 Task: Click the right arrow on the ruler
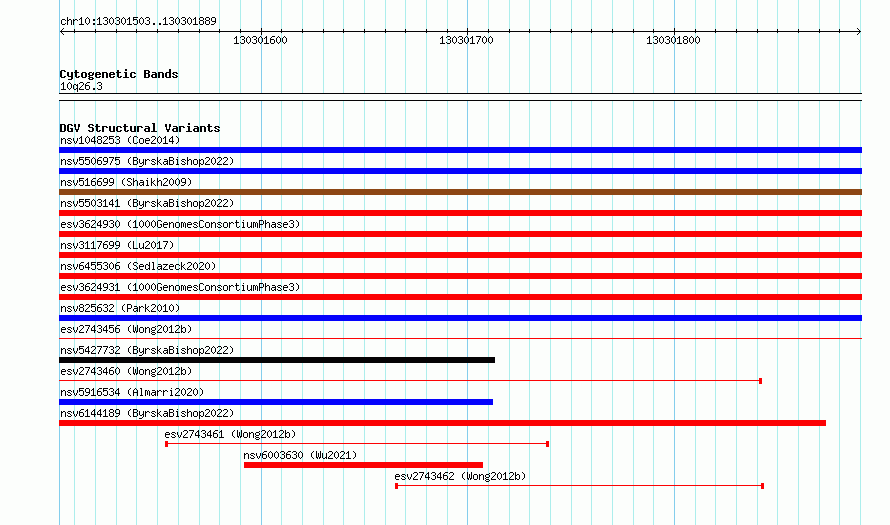[x=859, y=32]
